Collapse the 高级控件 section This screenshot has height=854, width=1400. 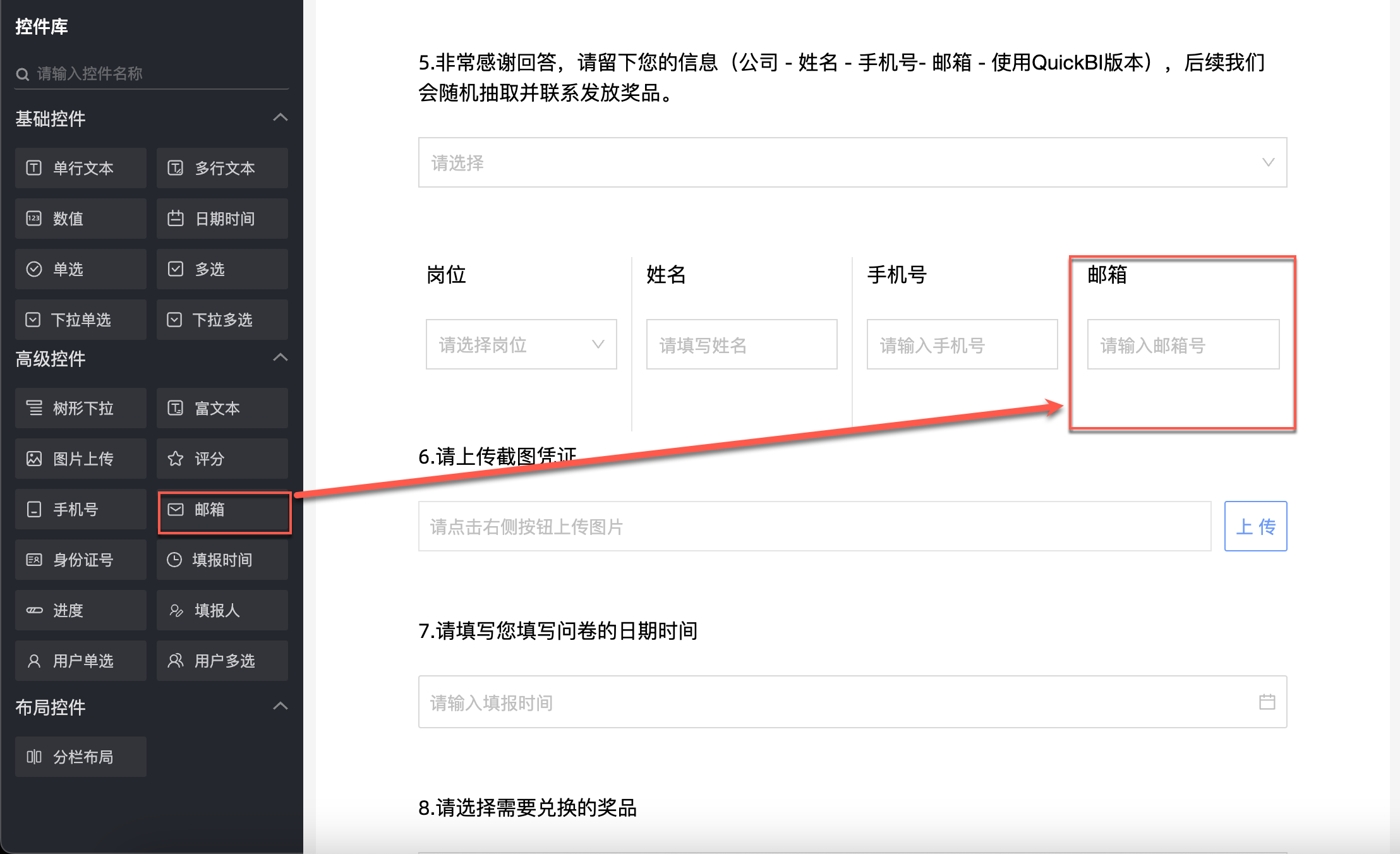pyautogui.click(x=280, y=358)
